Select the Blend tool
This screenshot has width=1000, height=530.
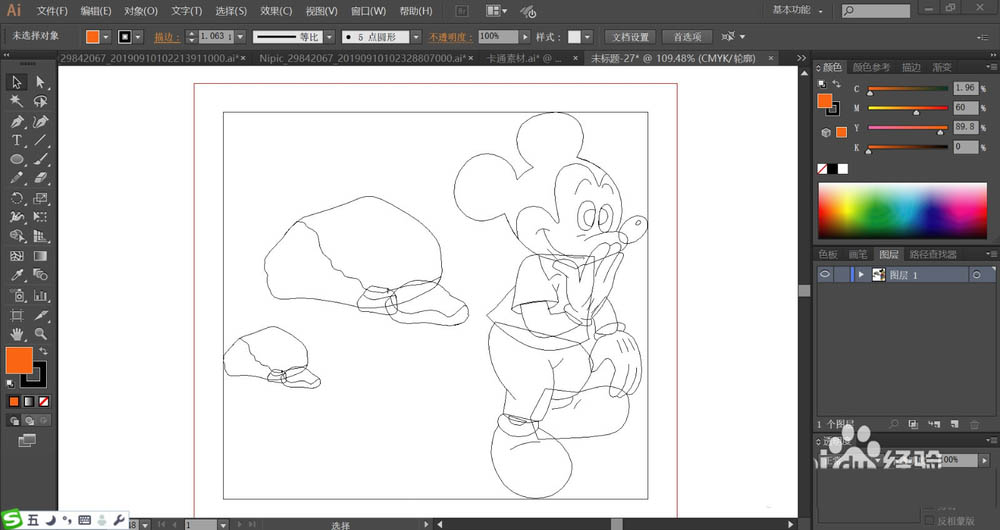(40, 276)
